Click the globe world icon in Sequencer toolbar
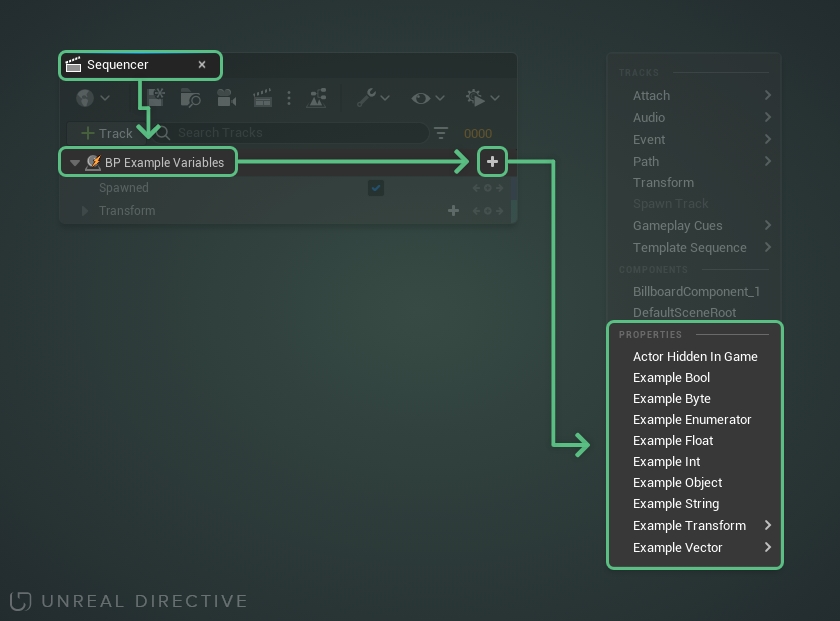 click(x=85, y=97)
